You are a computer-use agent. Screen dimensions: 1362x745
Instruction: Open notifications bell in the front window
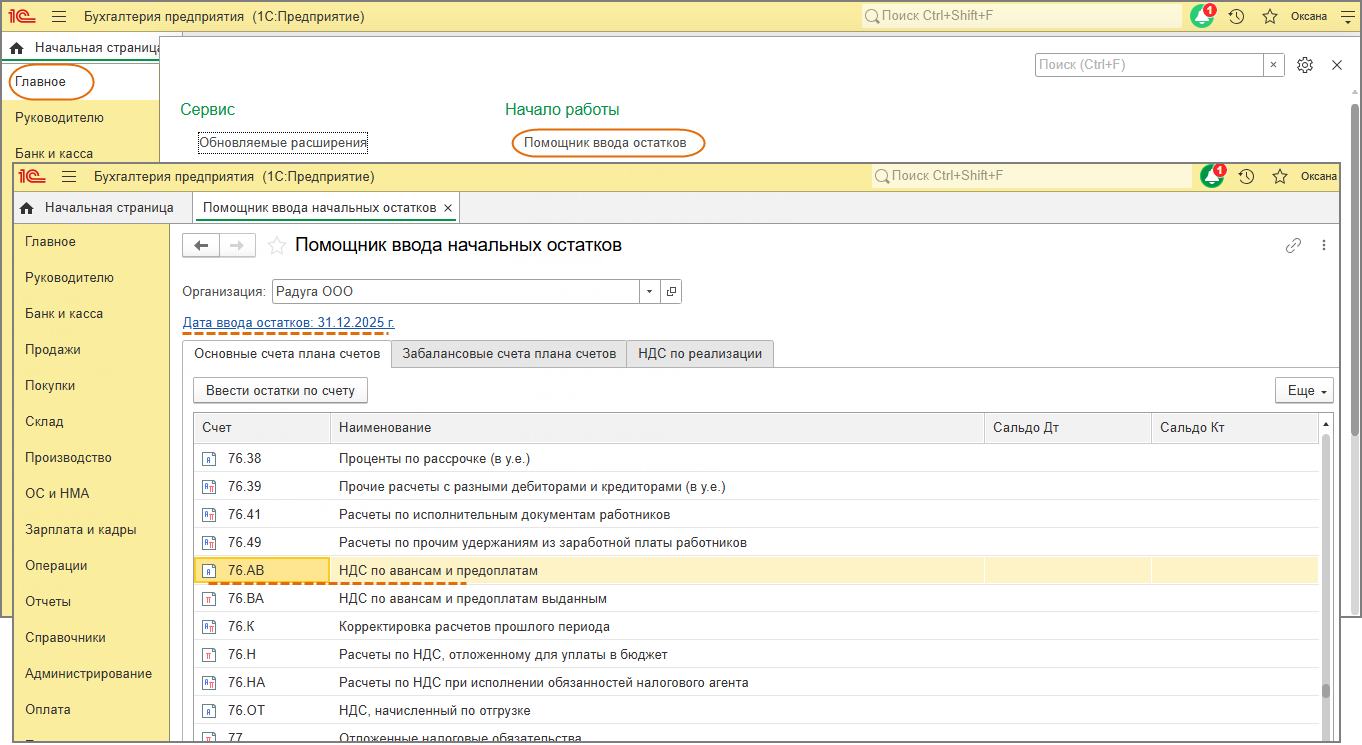(x=1212, y=176)
